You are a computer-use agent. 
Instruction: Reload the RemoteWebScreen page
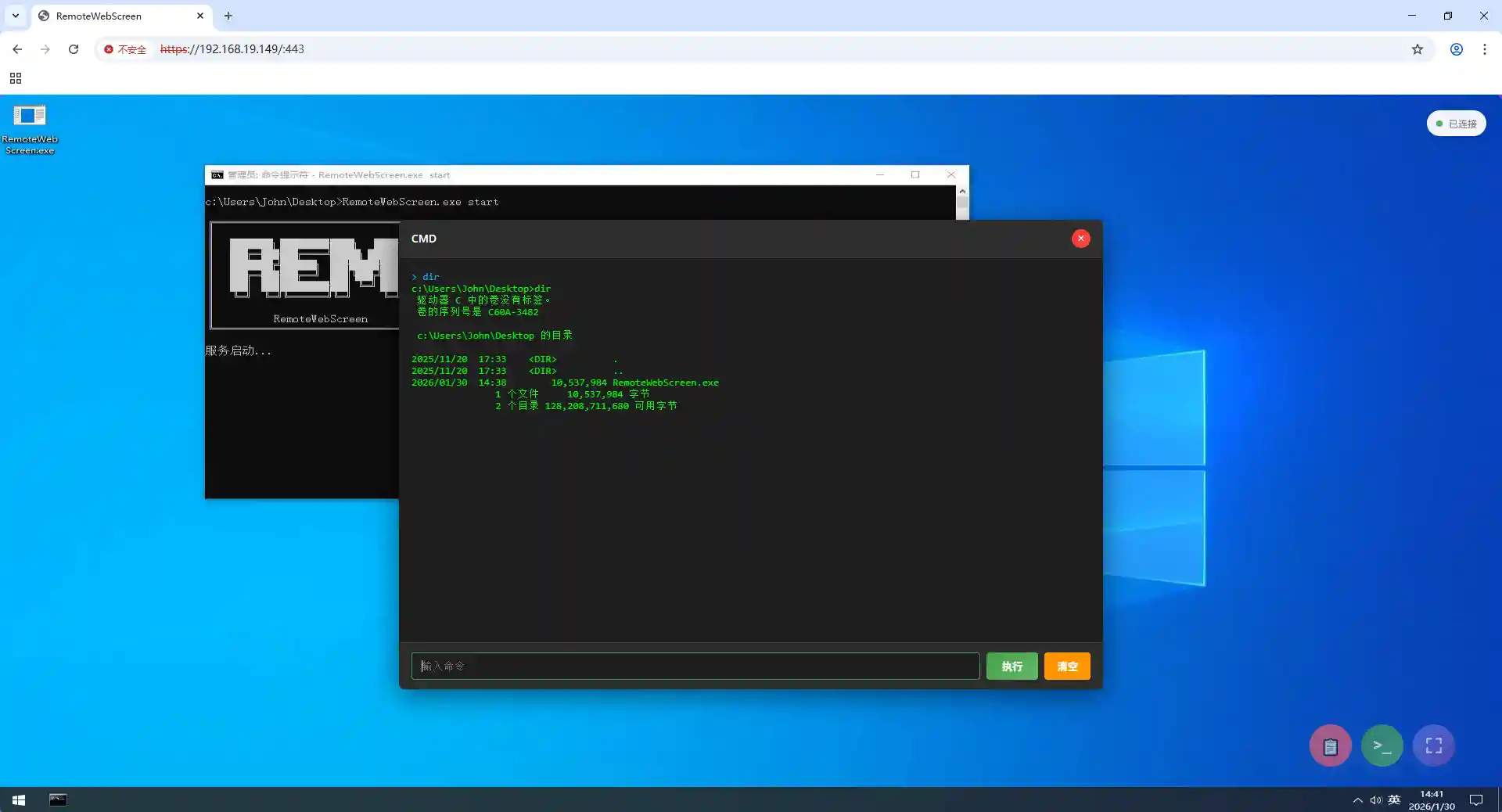[x=74, y=49]
